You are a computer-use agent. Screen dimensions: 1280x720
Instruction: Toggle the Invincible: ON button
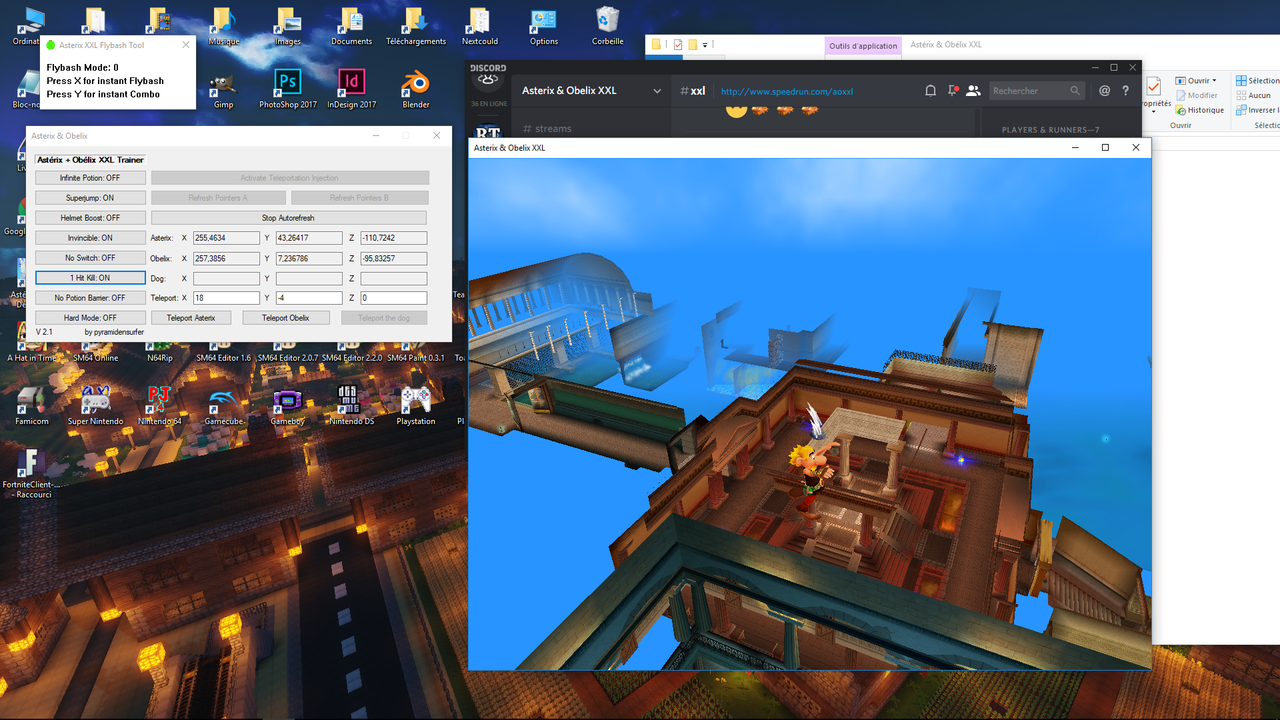[x=90, y=238]
